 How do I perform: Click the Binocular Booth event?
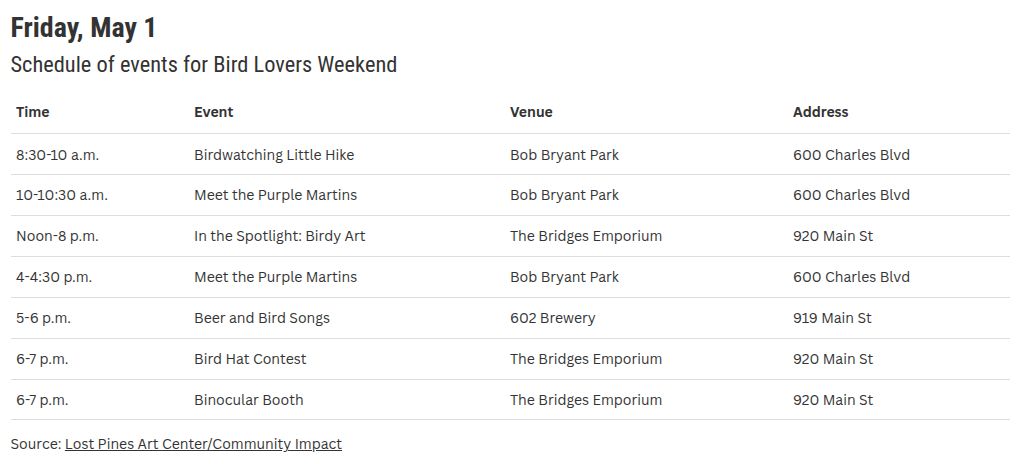click(x=248, y=400)
